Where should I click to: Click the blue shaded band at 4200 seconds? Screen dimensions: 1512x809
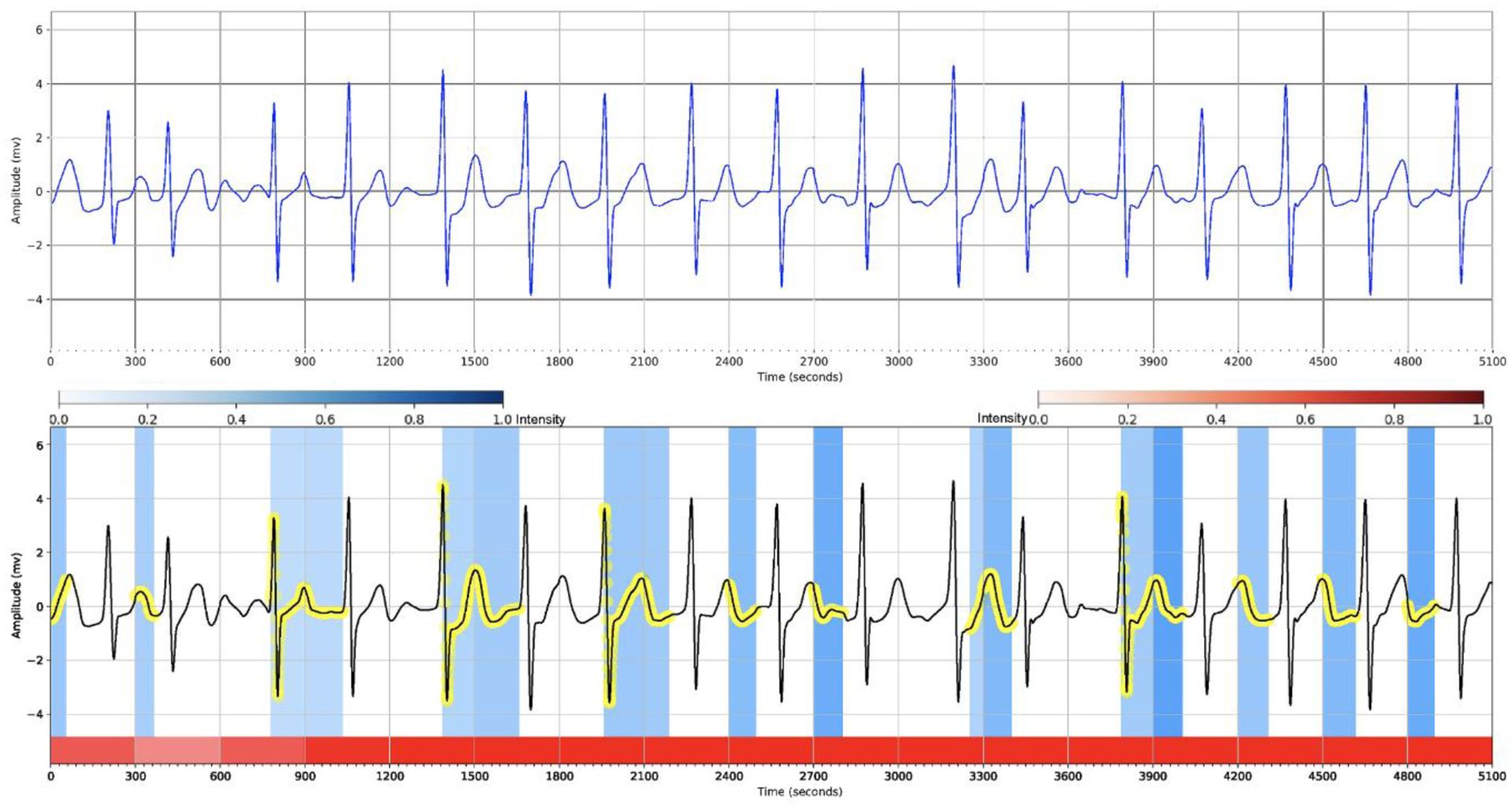coord(1253,582)
